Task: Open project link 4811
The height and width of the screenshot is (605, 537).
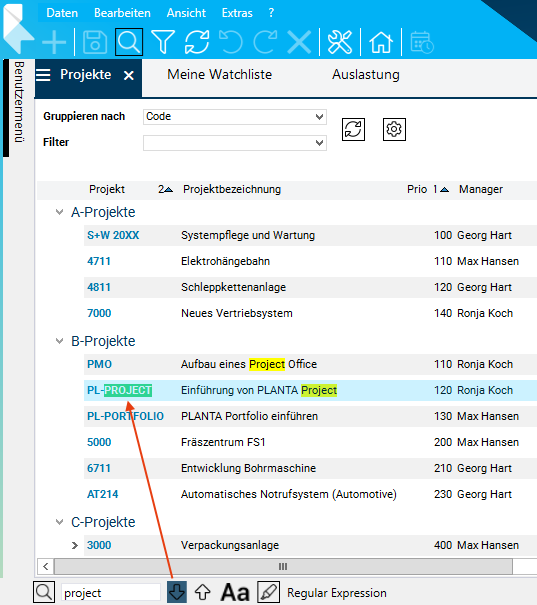Action: click(x=99, y=287)
